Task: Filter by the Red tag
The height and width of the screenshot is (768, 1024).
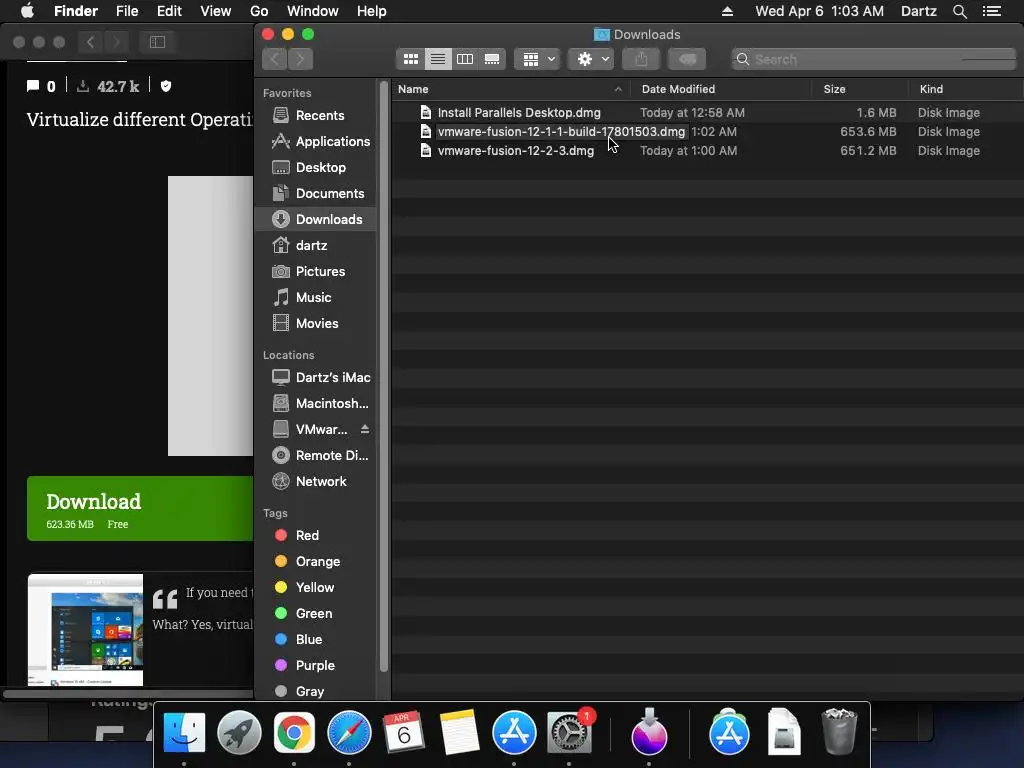Action: click(x=315, y=536)
